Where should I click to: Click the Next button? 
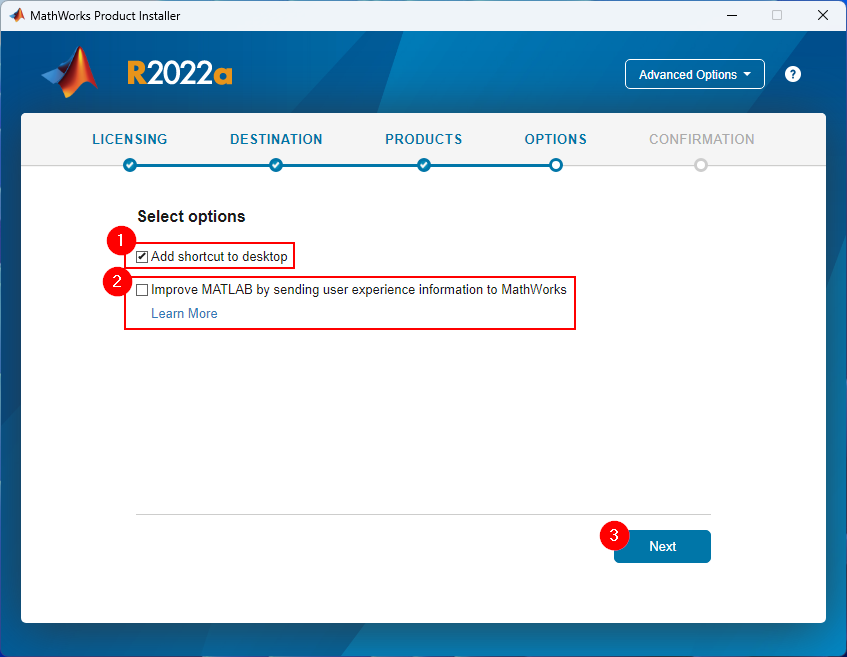tap(662, 546)
